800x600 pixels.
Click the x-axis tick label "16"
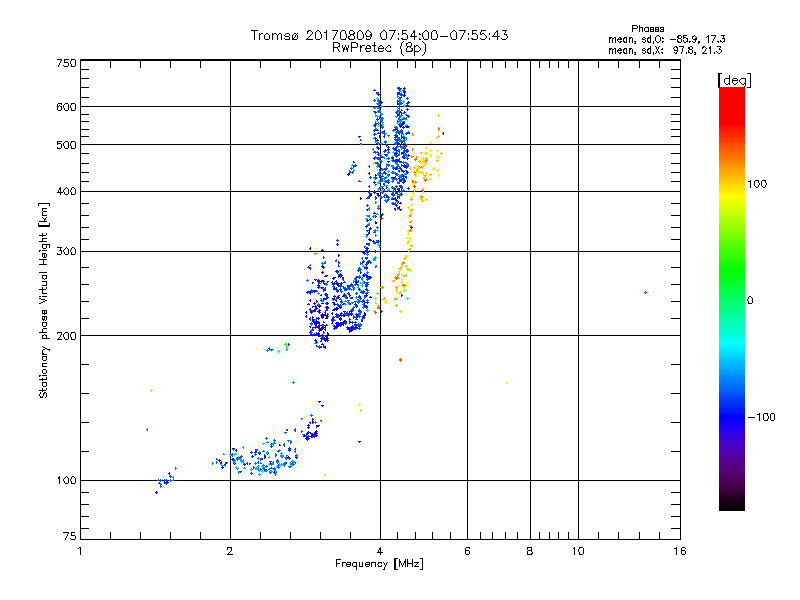tap(680, 551)
